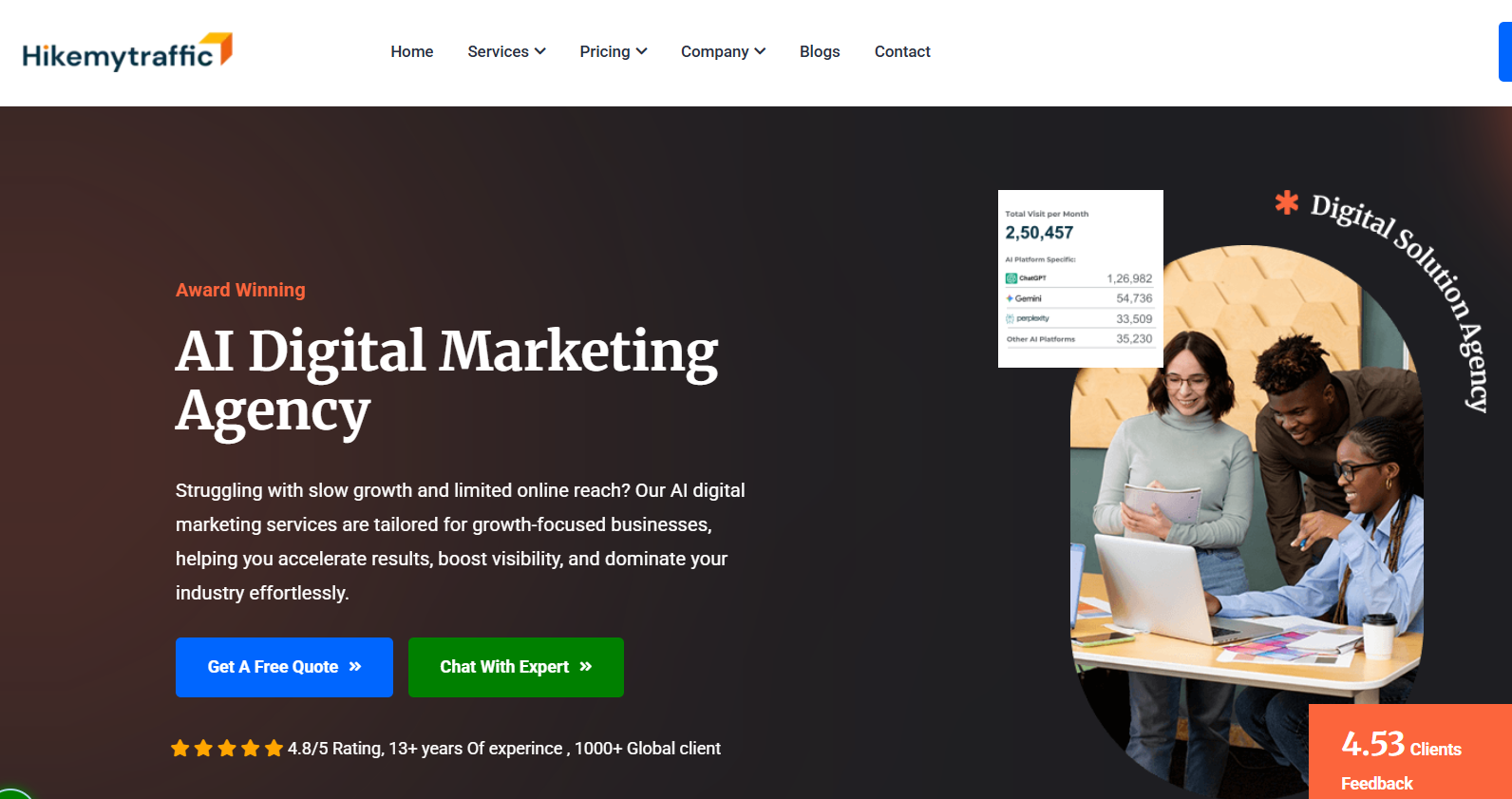Open the Blogs menu item
This screenshot has width=1512, height=799.
[x=820, y=51]
